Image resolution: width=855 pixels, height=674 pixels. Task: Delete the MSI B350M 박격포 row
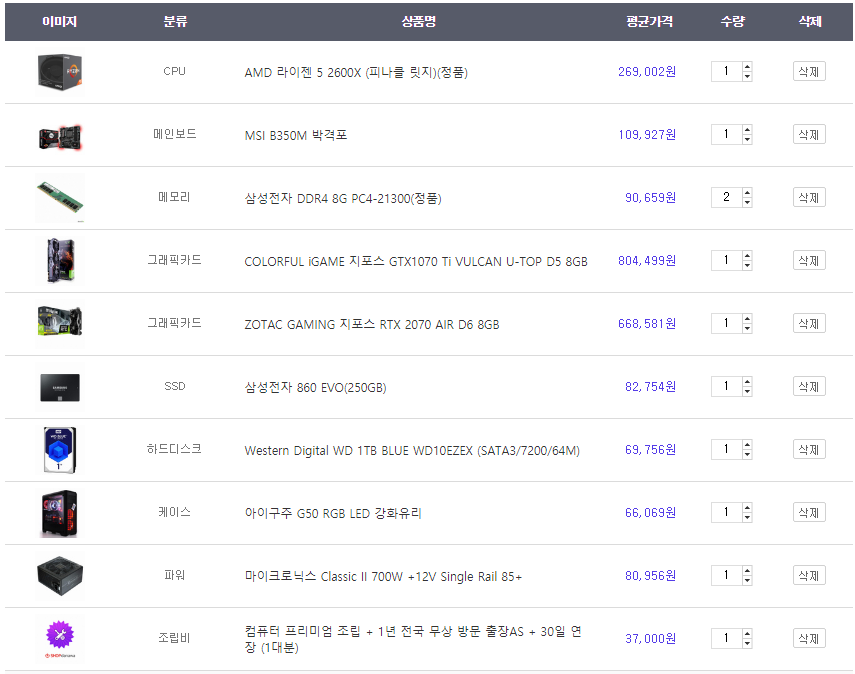tap(809, 135)
